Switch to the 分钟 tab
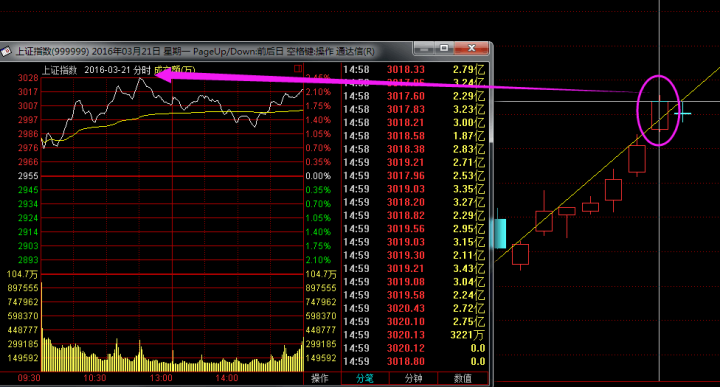This screenshot has height=387, width=720. point(413,378)
